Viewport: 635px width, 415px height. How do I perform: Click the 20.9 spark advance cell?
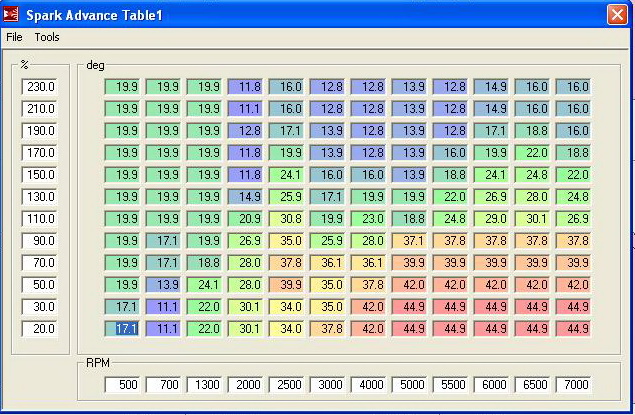pyautogui.click(x=247, y=219)
